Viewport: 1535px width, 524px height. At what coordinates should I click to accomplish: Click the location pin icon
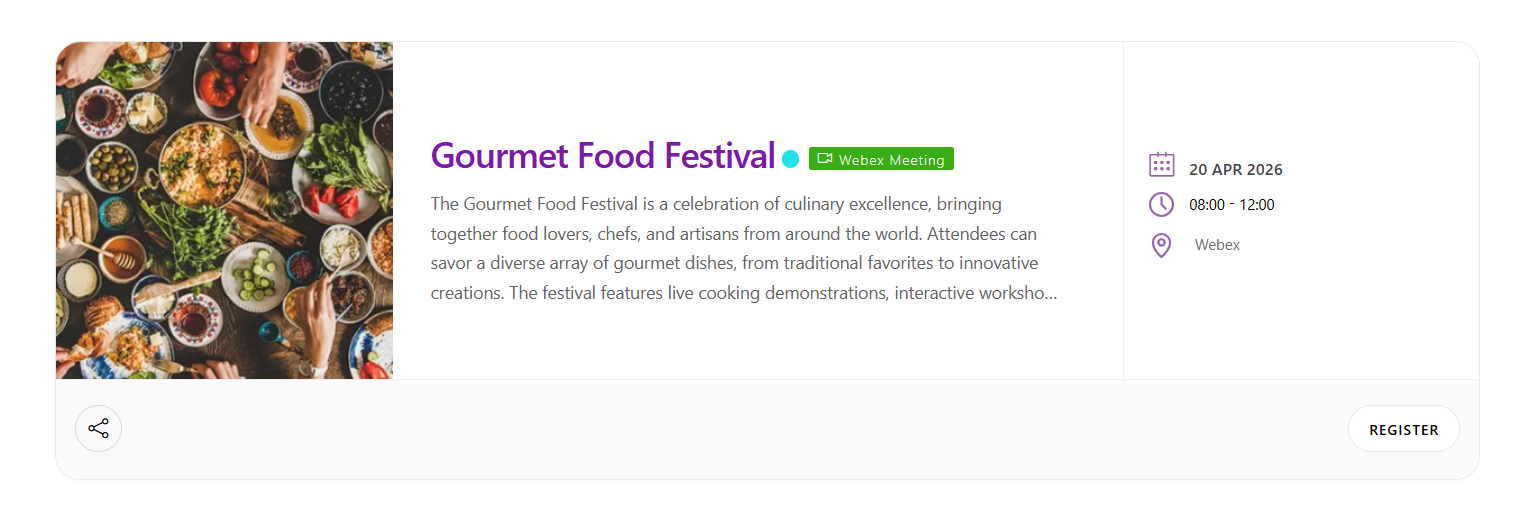click(1161, 245)
